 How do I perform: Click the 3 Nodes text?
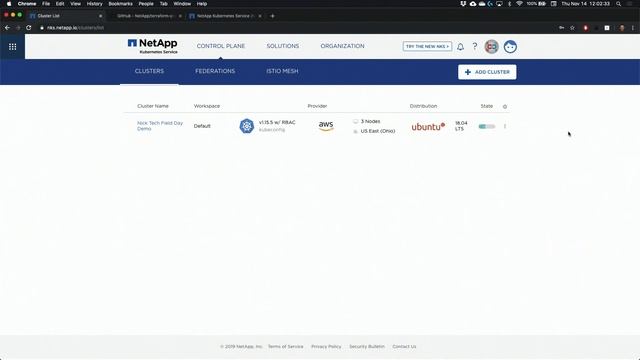[370, 121]
